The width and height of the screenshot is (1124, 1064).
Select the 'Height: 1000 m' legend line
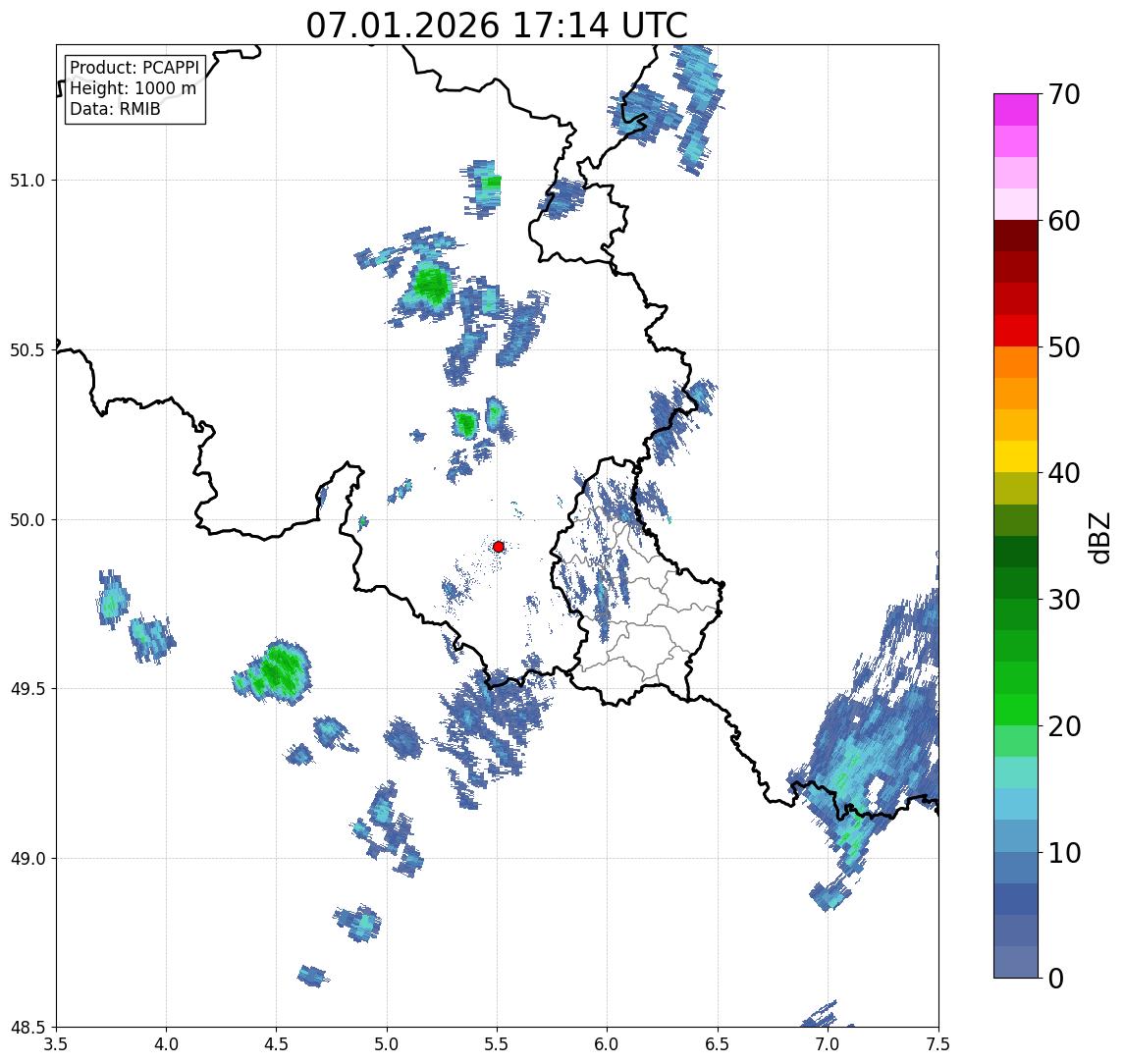(x=133, y=88)
